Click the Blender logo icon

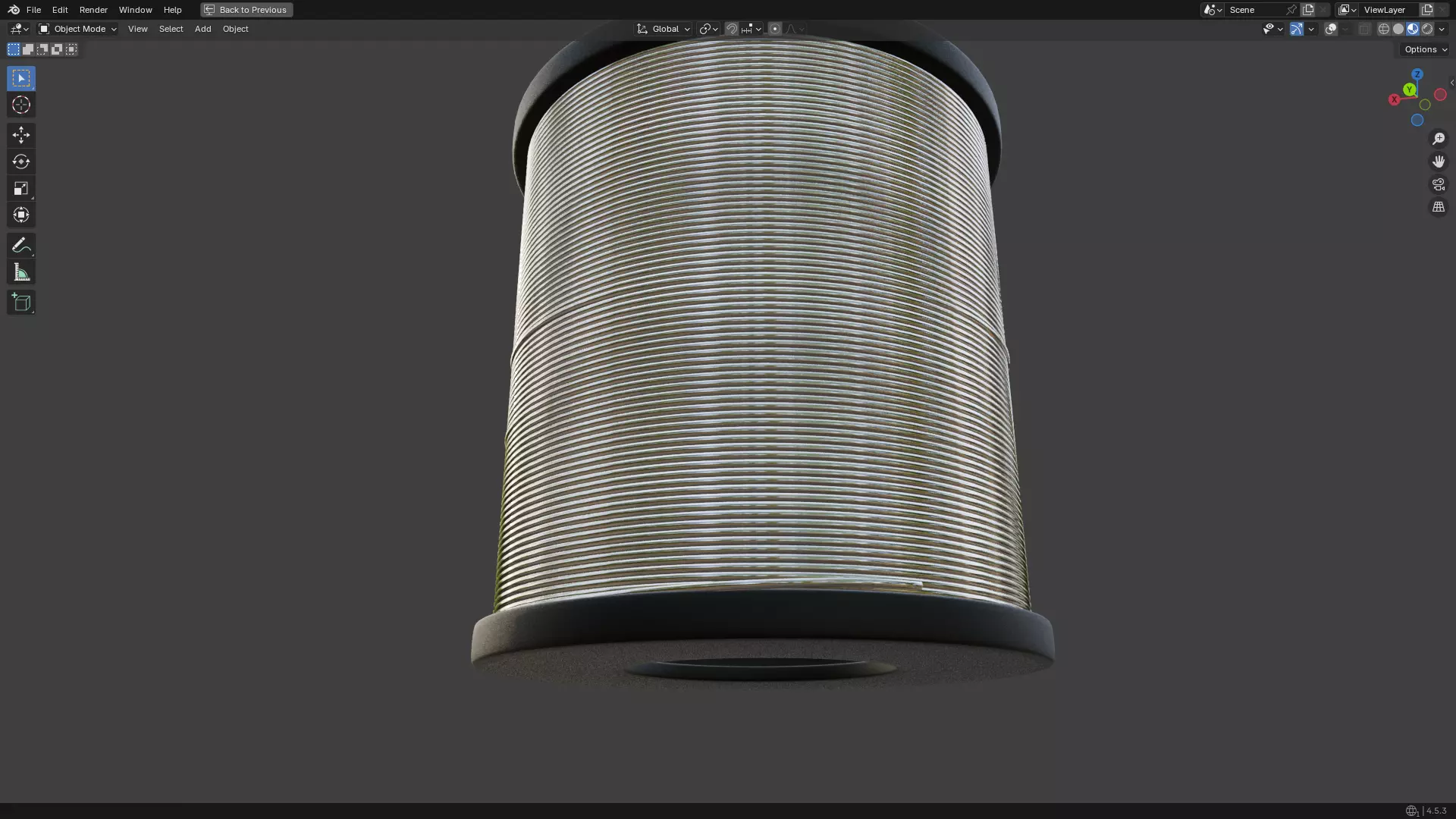click(x=14, y=10)
